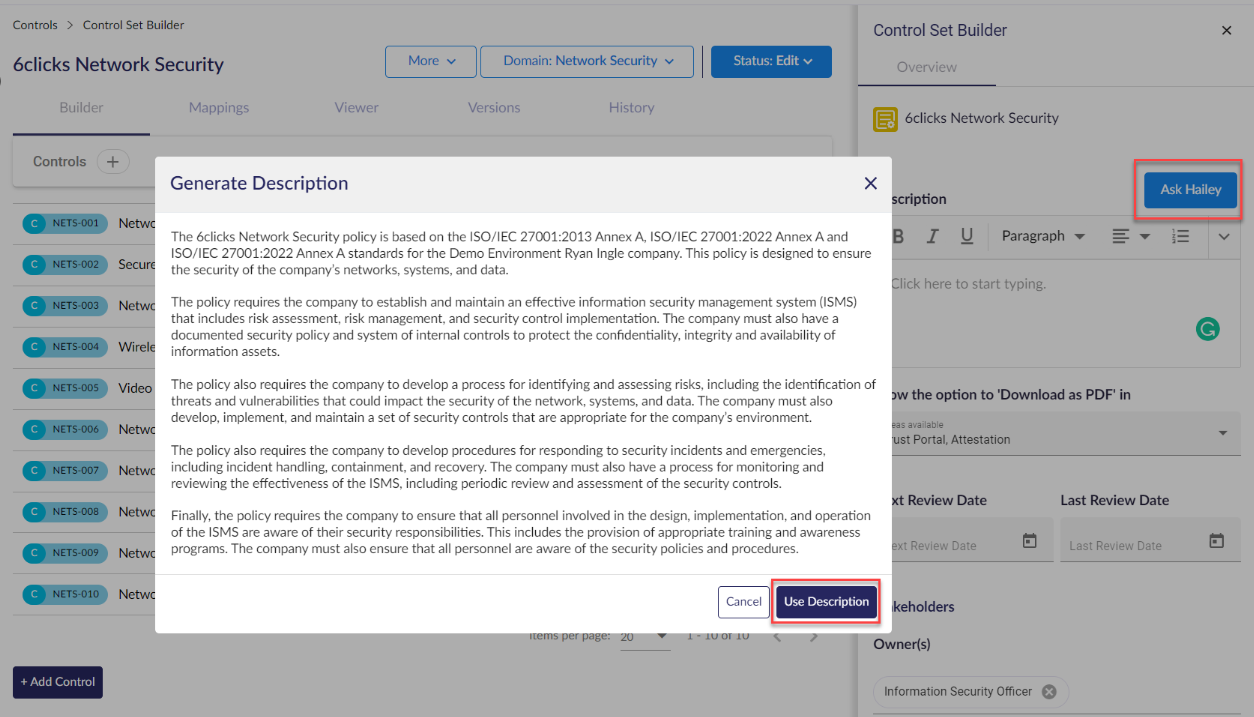1254x717 pixels.
Task: Cancel the generated description
Action: pos(743,602)
